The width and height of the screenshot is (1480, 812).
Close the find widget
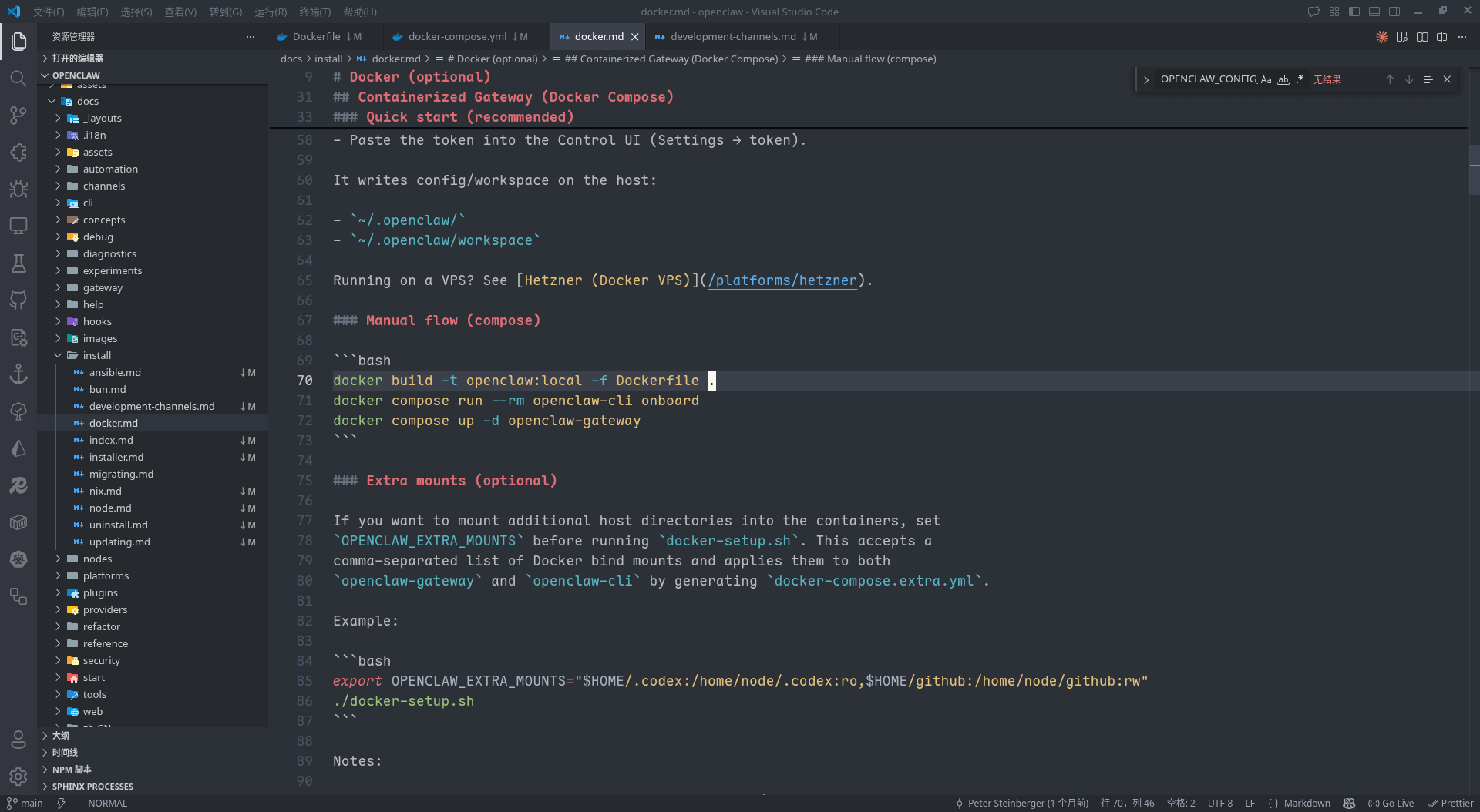coord(1447,79)
